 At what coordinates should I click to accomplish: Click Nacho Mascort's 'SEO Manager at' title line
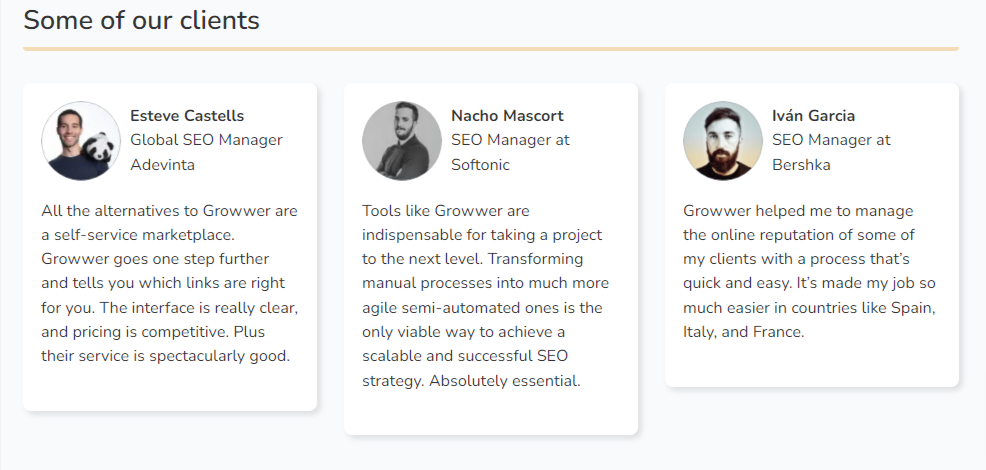(511, 140)
